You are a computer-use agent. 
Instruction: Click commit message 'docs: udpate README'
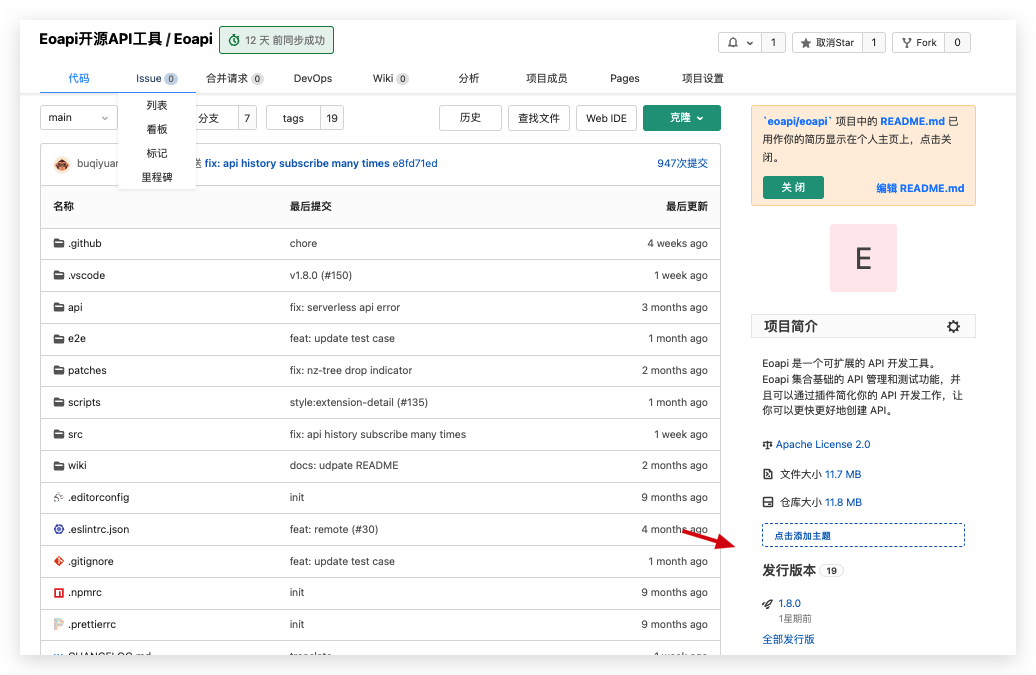point(344,465)
